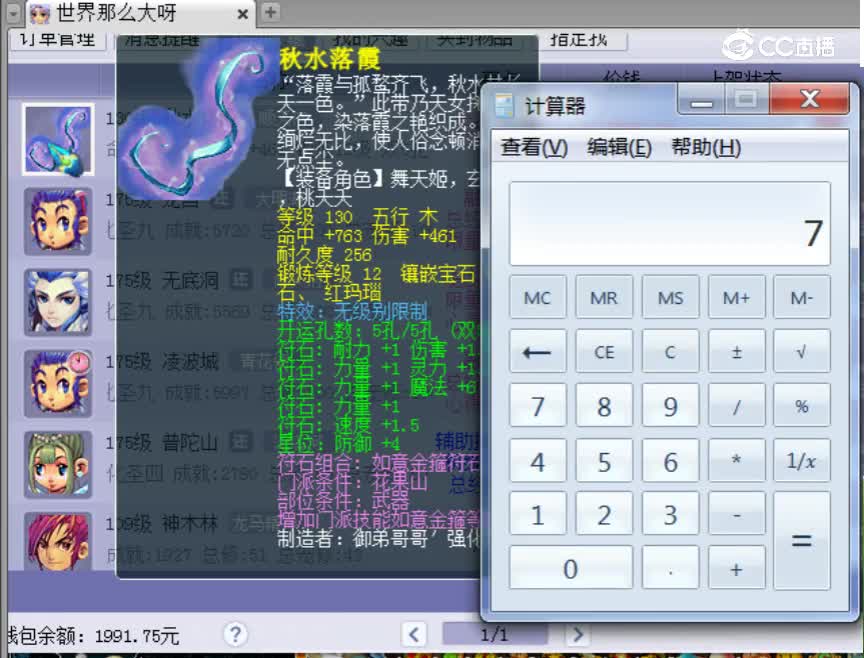Select the 175级 无底洞 character avatar

click(x=57, y=302)
